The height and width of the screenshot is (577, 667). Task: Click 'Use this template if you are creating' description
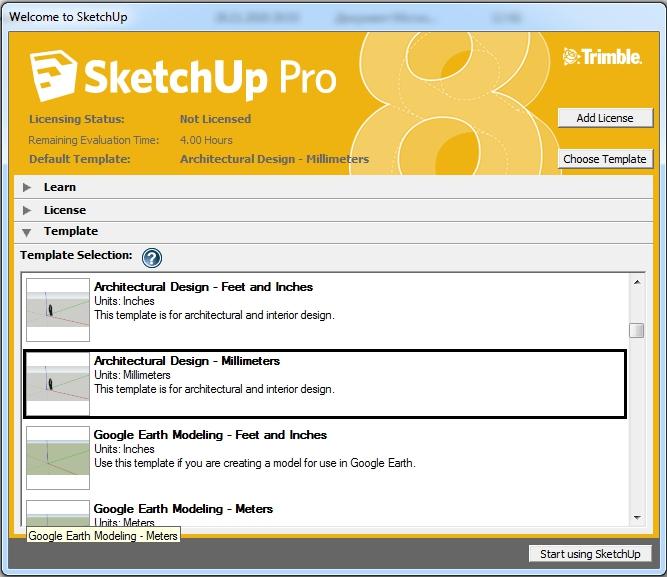coord(255,463)
